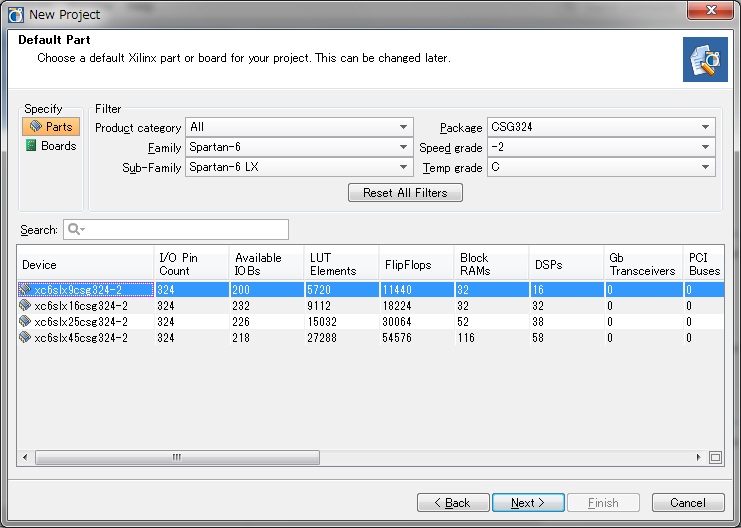Sort by the DSPs column header
Viewport: 741px width, 528px height.
coord(567,264)
